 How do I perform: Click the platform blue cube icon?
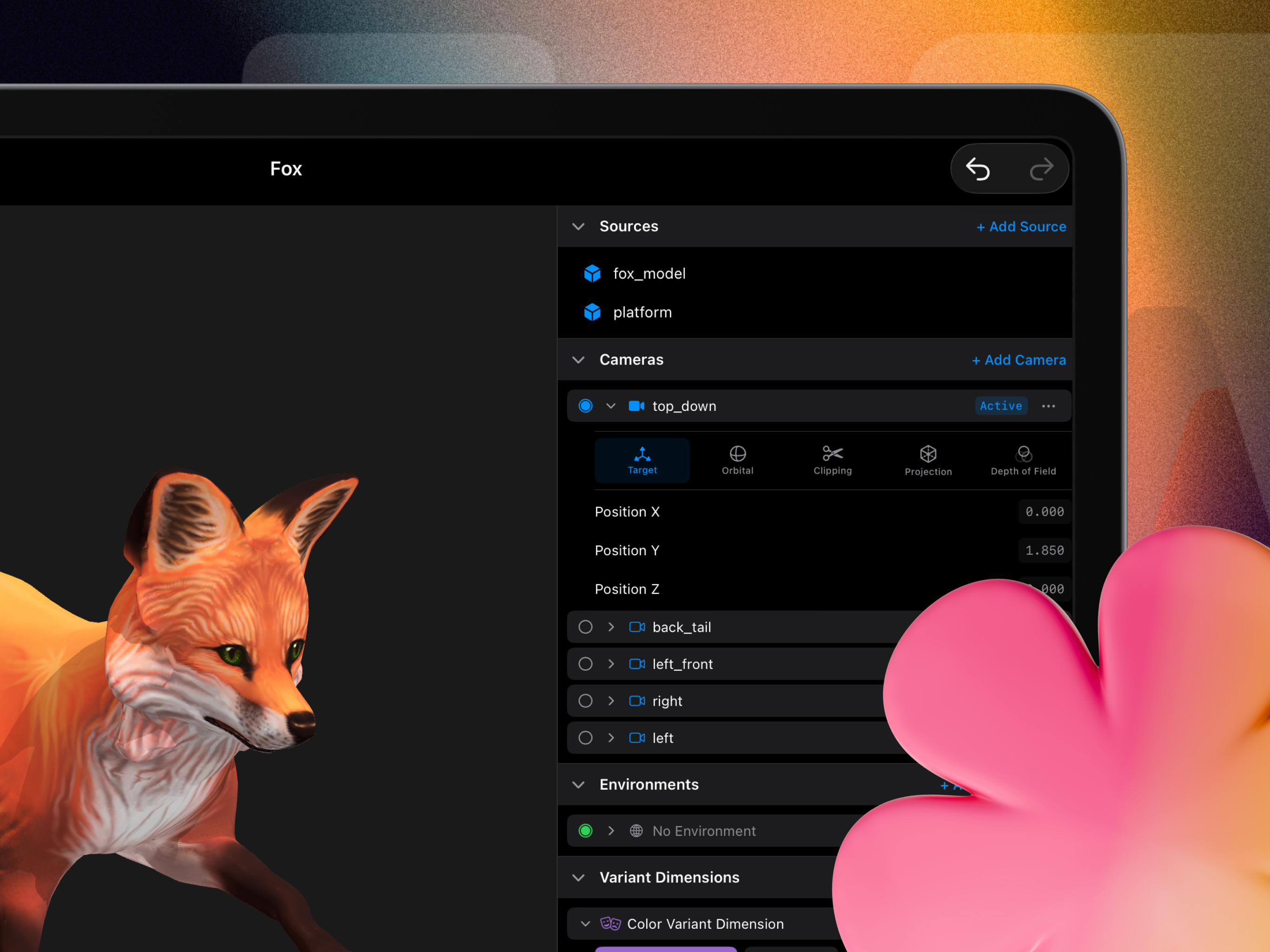click(592, 312)
